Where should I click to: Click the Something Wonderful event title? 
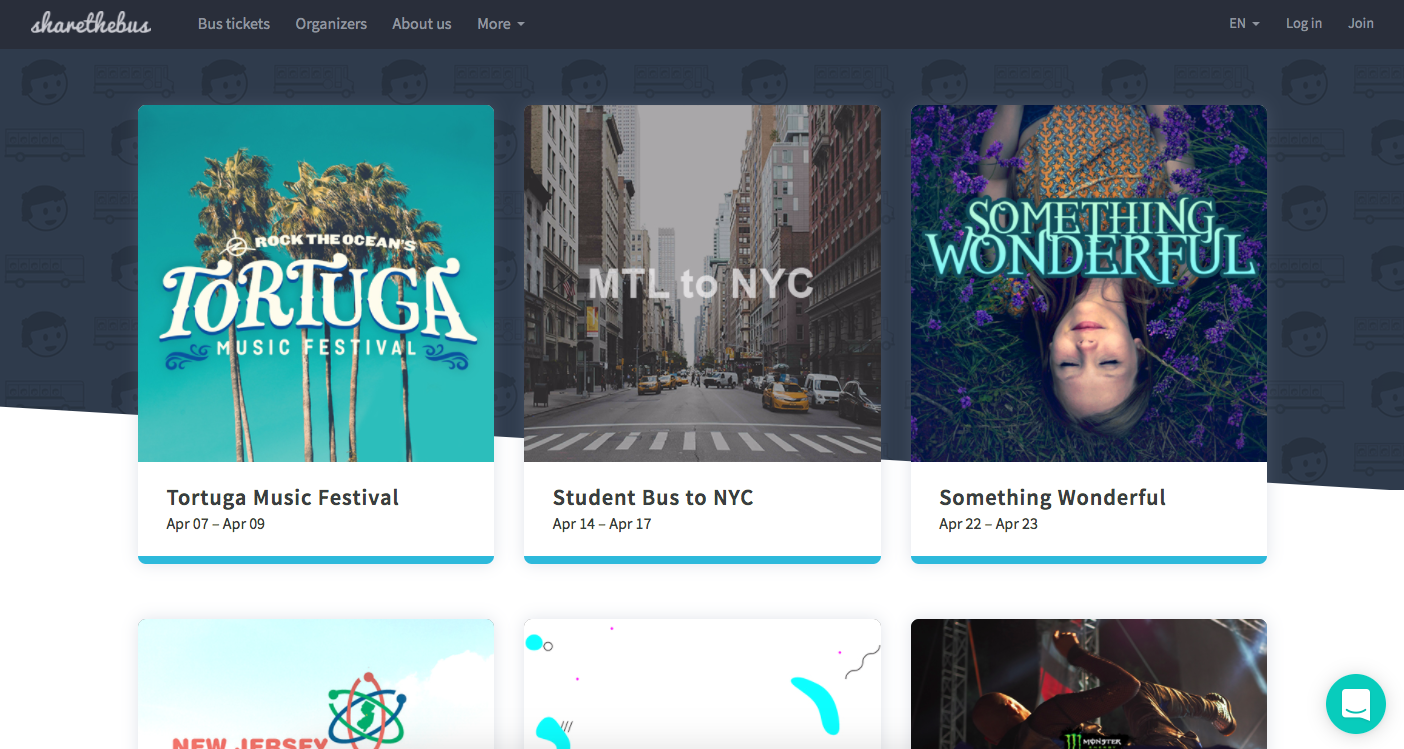click(x=1052, y=498)
